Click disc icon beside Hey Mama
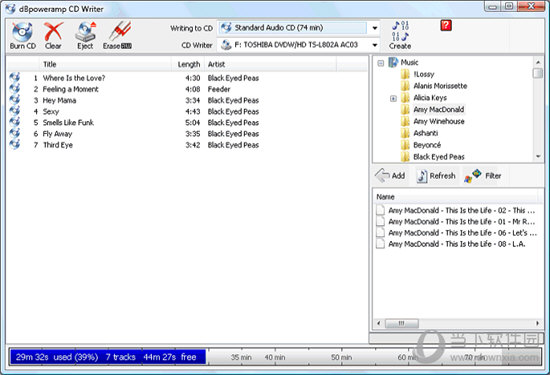The image size is (550, 375). 15,100
